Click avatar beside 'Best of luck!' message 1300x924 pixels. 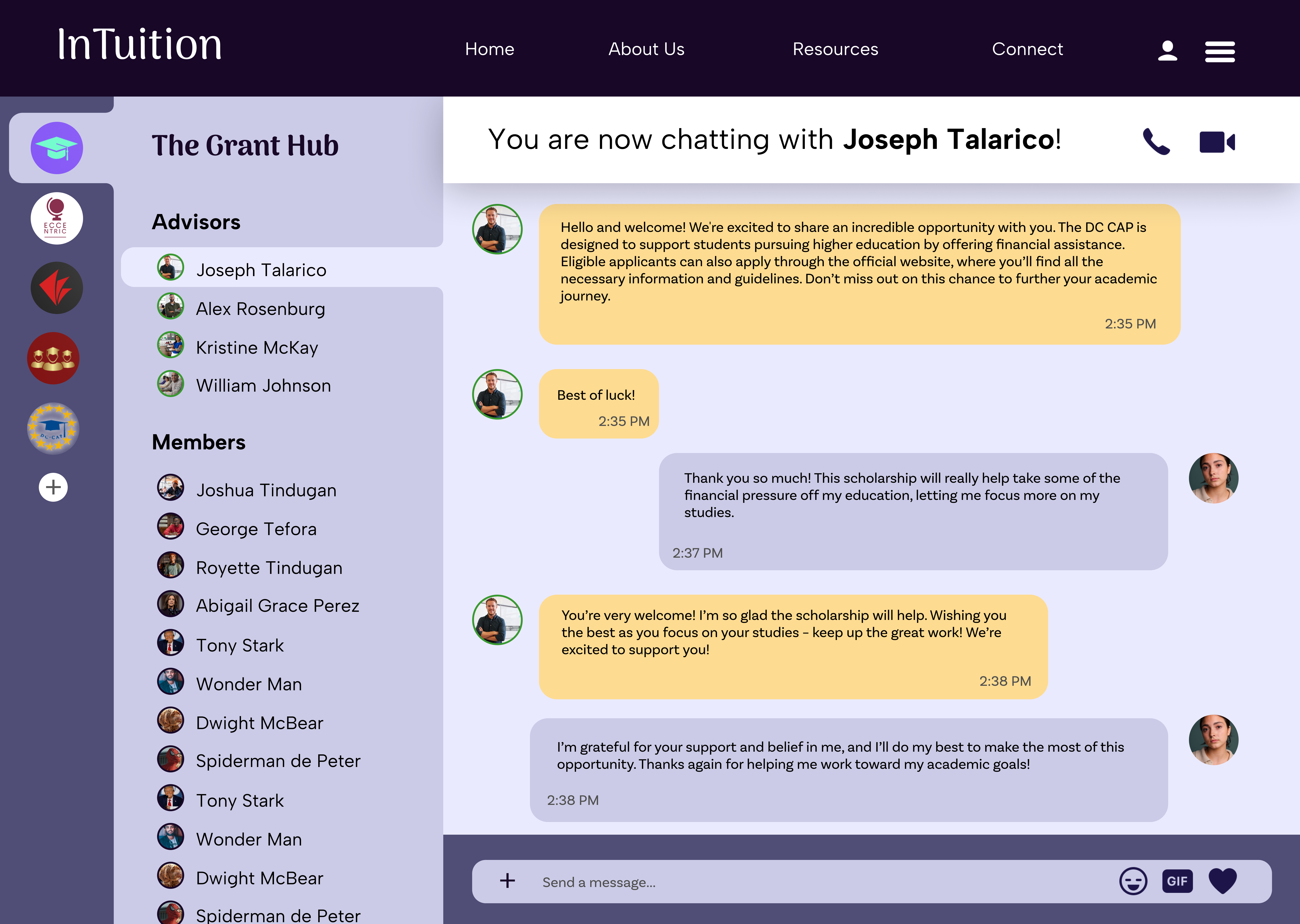coord(497,394)
